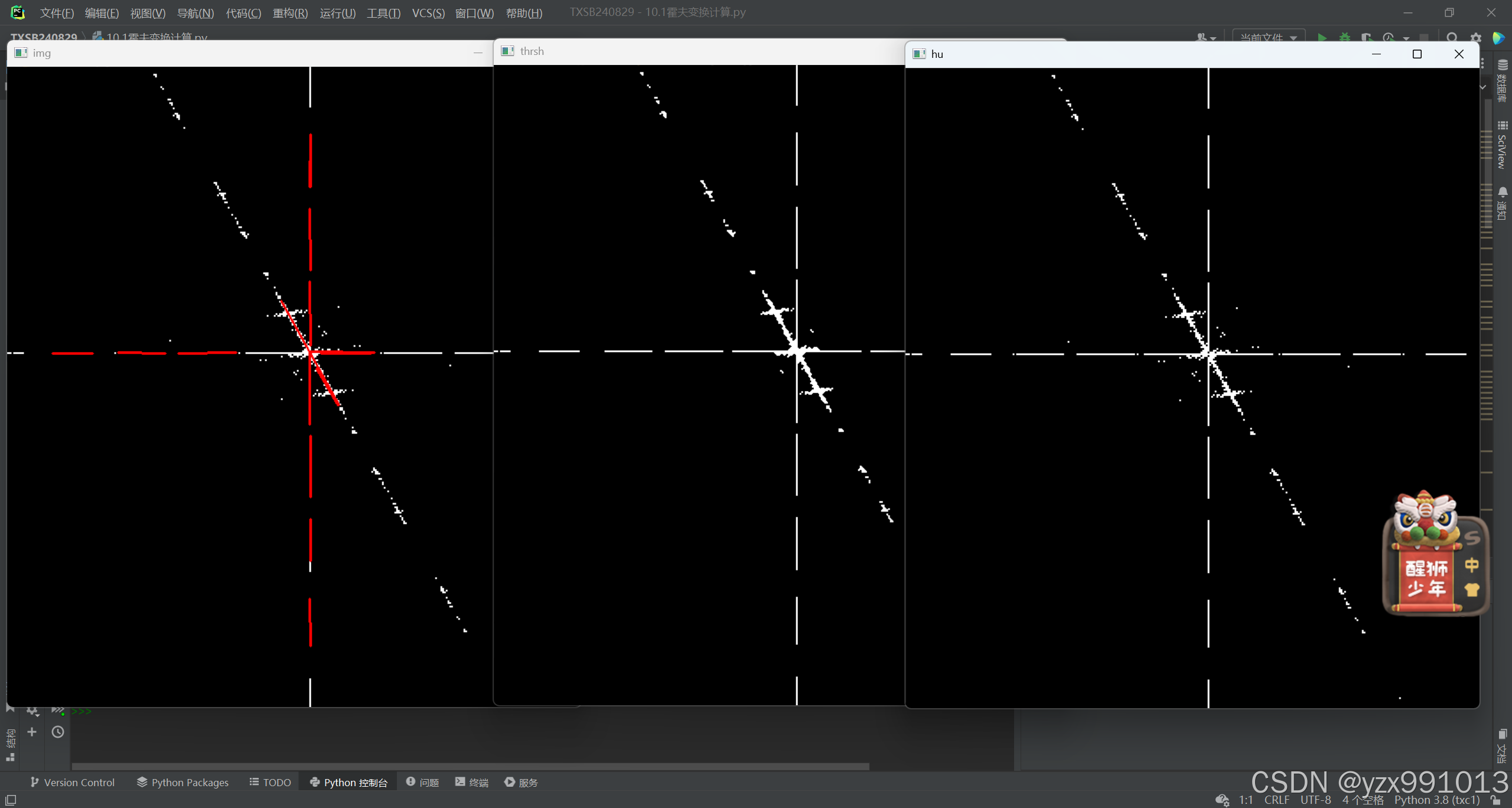The image size is (1512, 808).
Task: Click the Python console >>> prompt
Action: (x=82, y=711)
